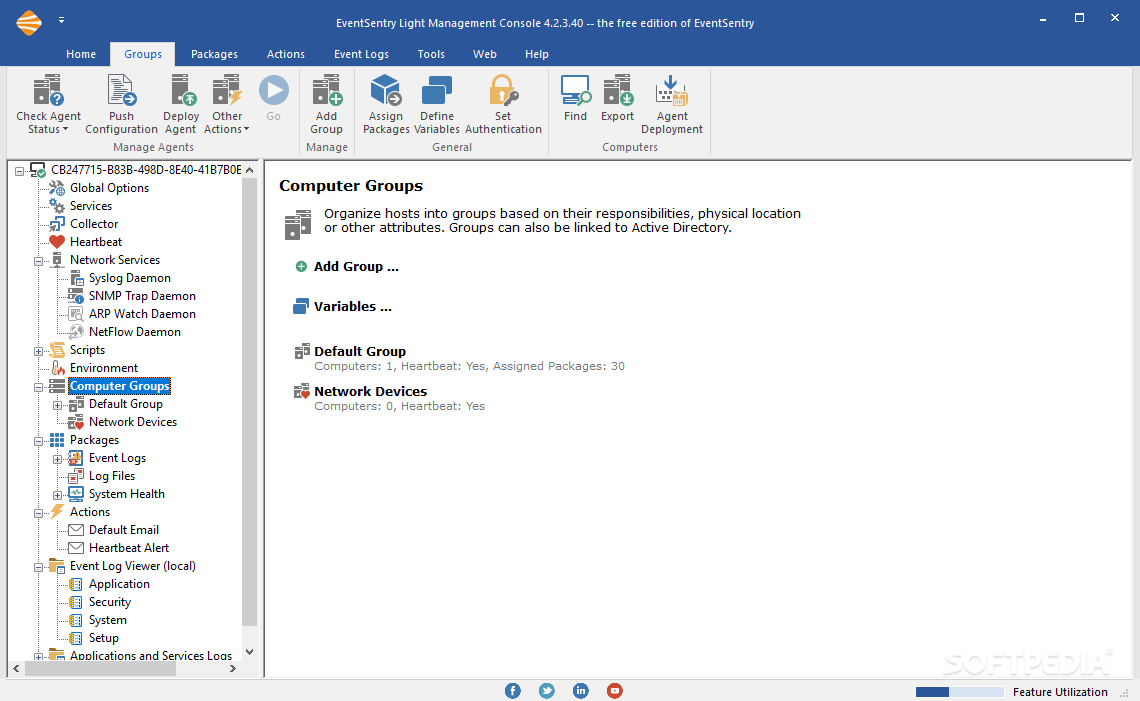This screenshot has width=1140, height=701.
Task: Click the Set Authentication lock icon
Action: (503, 91)
